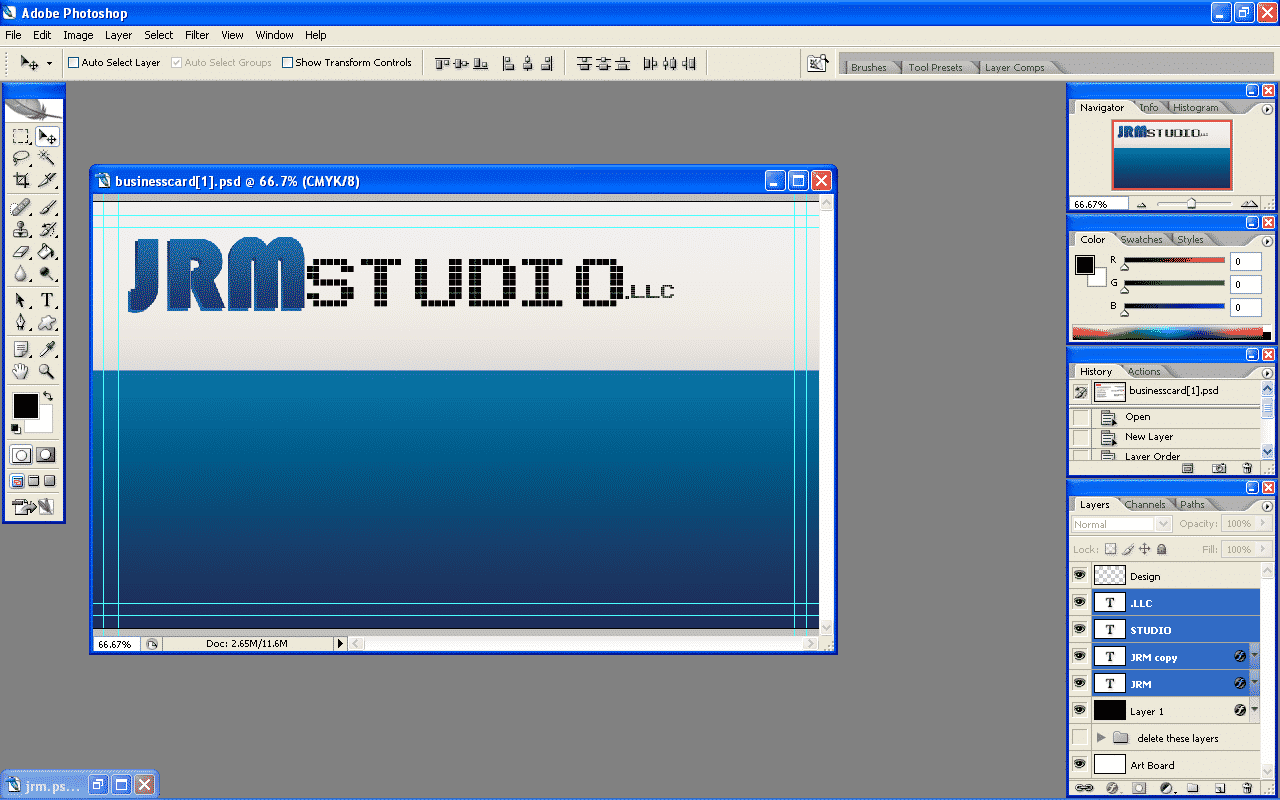Image resolution: width=1280 pixels, height=800 pixels.
Task: Select the Zoom magnifier tool
Action: pos(46,371)
